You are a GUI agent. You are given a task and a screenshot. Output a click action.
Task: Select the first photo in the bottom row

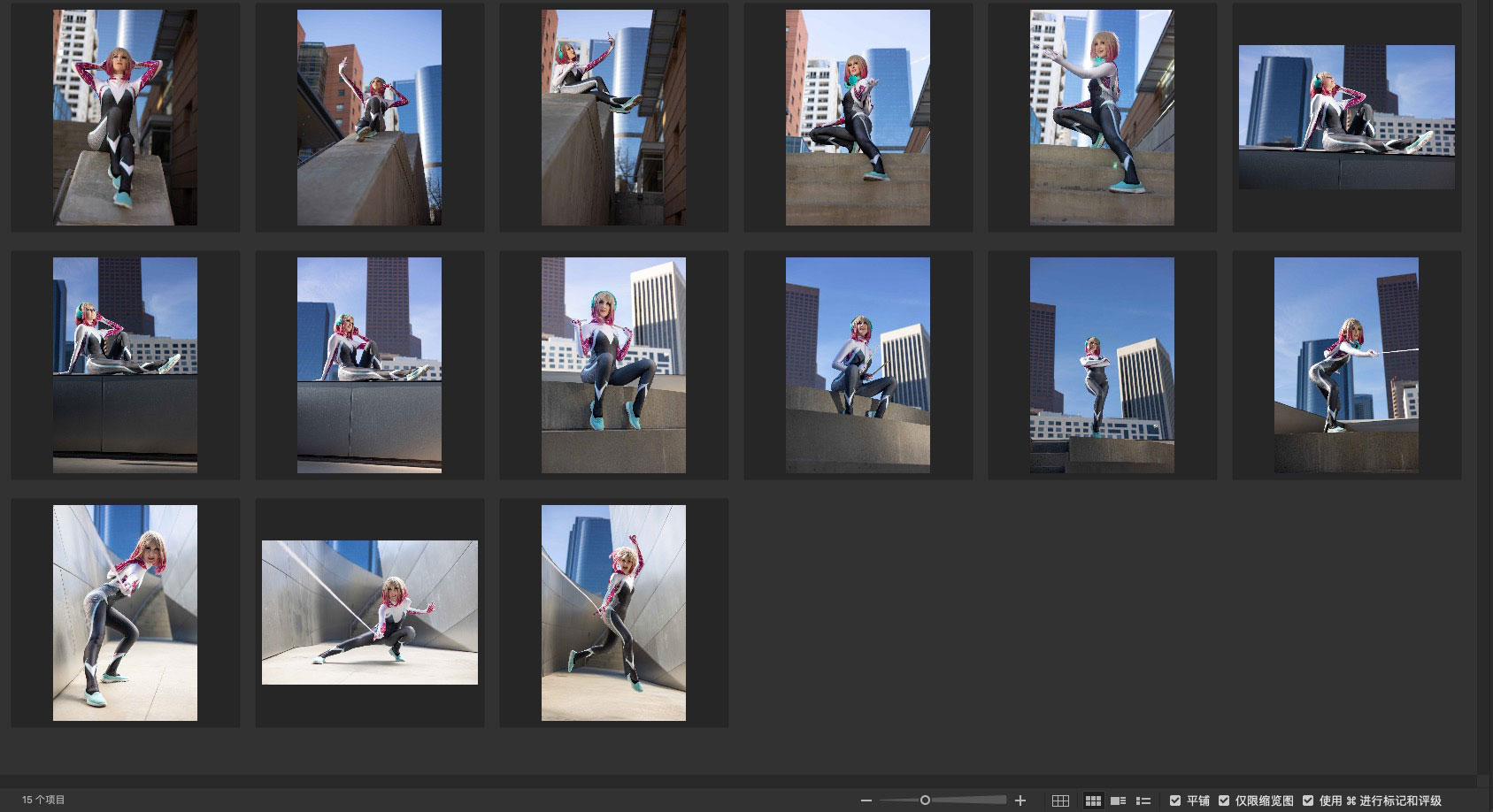[x=125, y=612]
